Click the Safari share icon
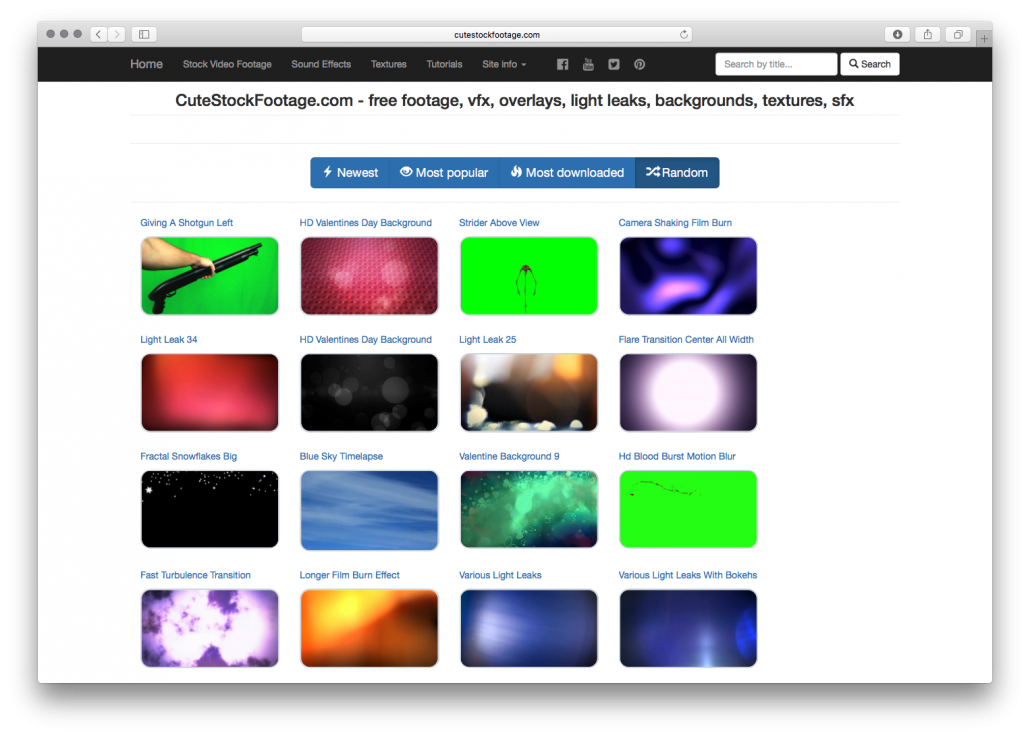This screenshot has width=1030, height=737. [928, 34]
